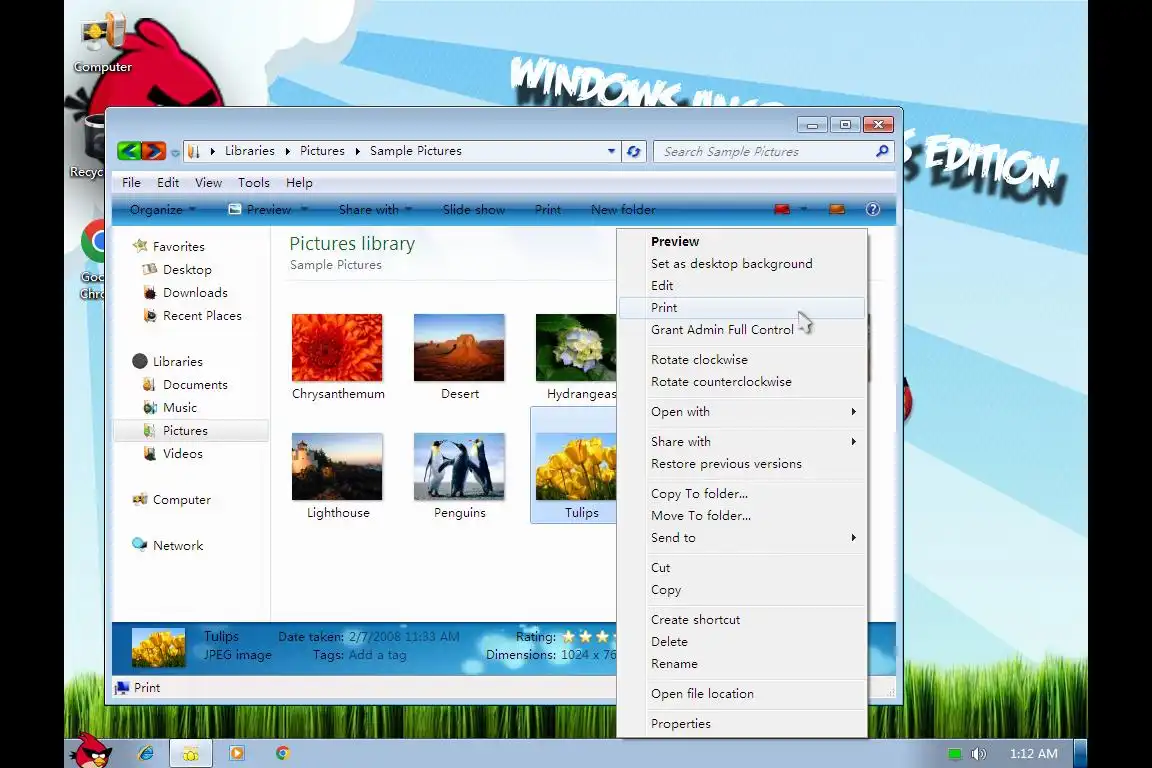Toggle the preview pane icon
This screenshot has height=768, width=1152.
point(837,209)
